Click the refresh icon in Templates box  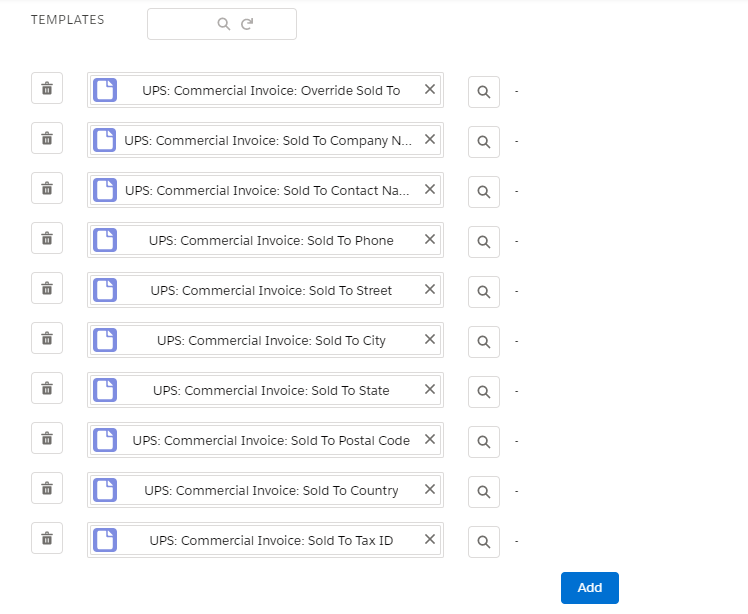tap(247, 24)
